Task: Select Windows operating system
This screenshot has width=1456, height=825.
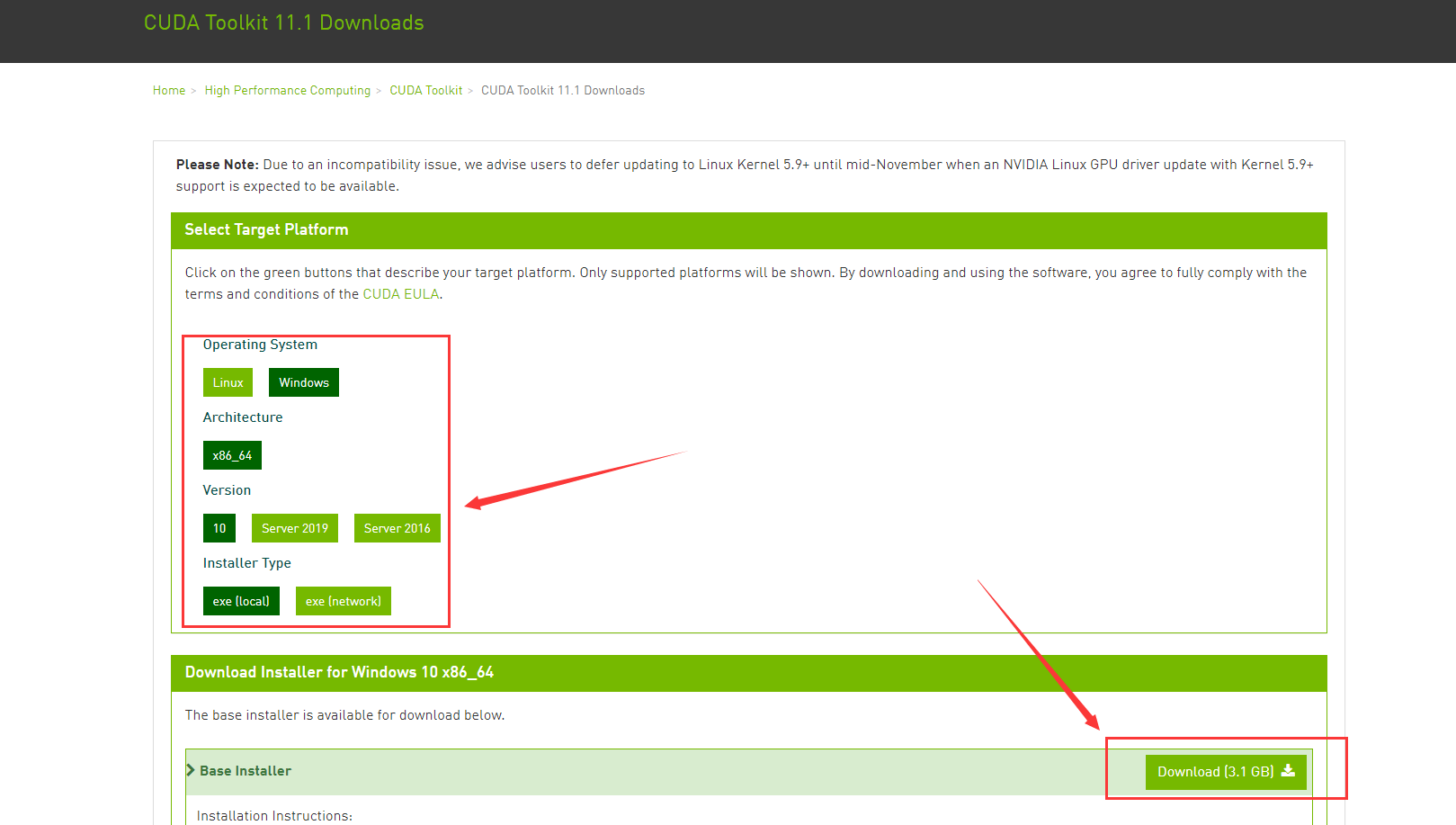Action: click(304, 382)
